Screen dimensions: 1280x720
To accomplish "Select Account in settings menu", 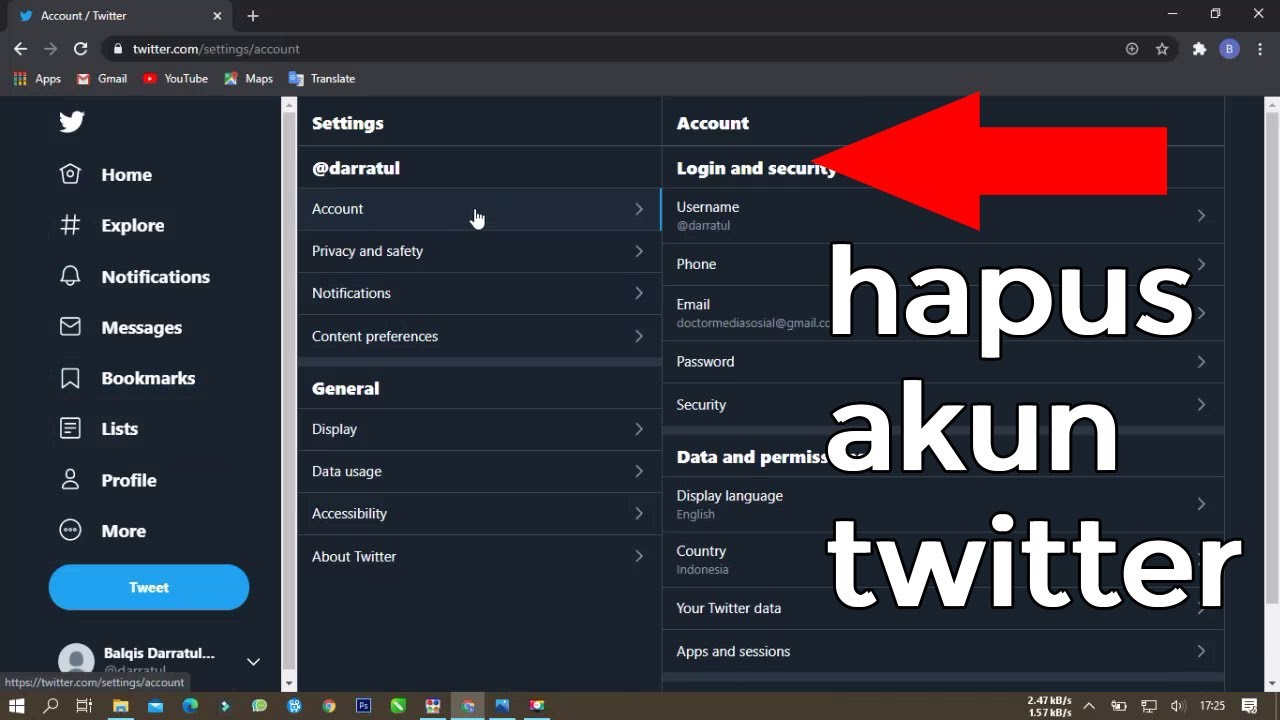I will pos(479,209).
